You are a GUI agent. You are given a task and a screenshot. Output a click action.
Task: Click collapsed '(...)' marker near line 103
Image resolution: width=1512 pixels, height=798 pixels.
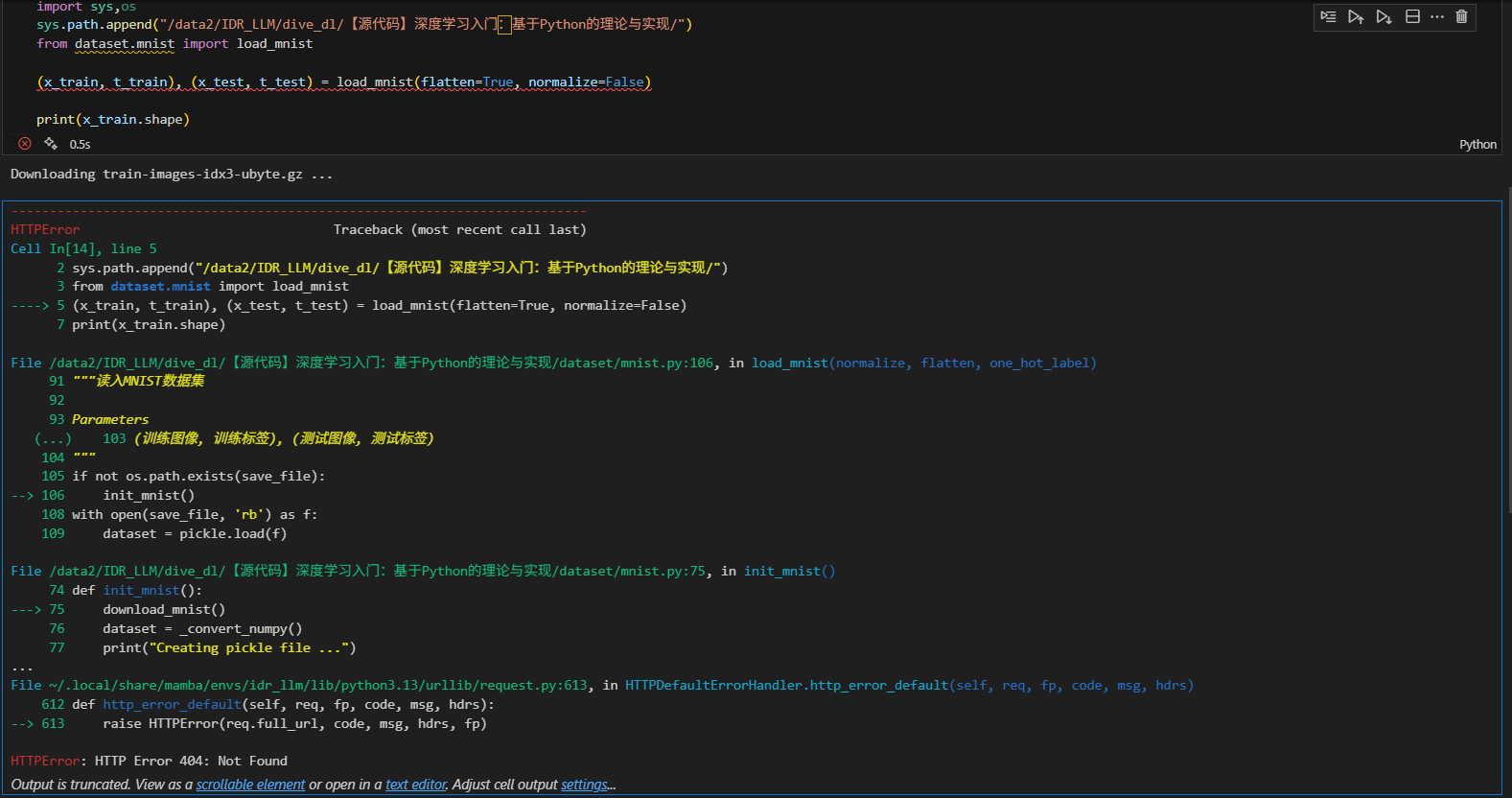[x=53, y=438]
